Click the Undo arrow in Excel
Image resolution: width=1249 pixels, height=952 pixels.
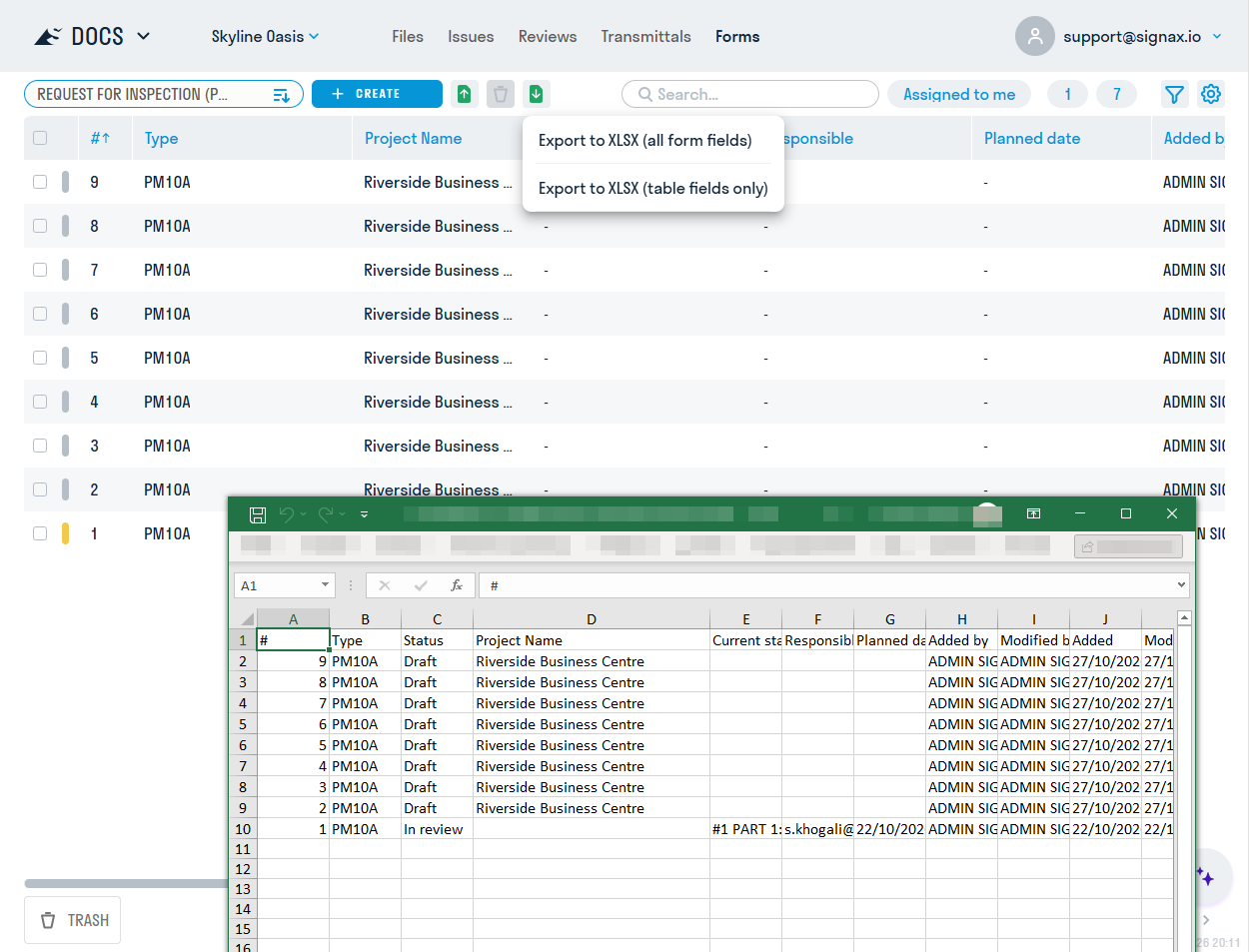(x=287, y=514)
